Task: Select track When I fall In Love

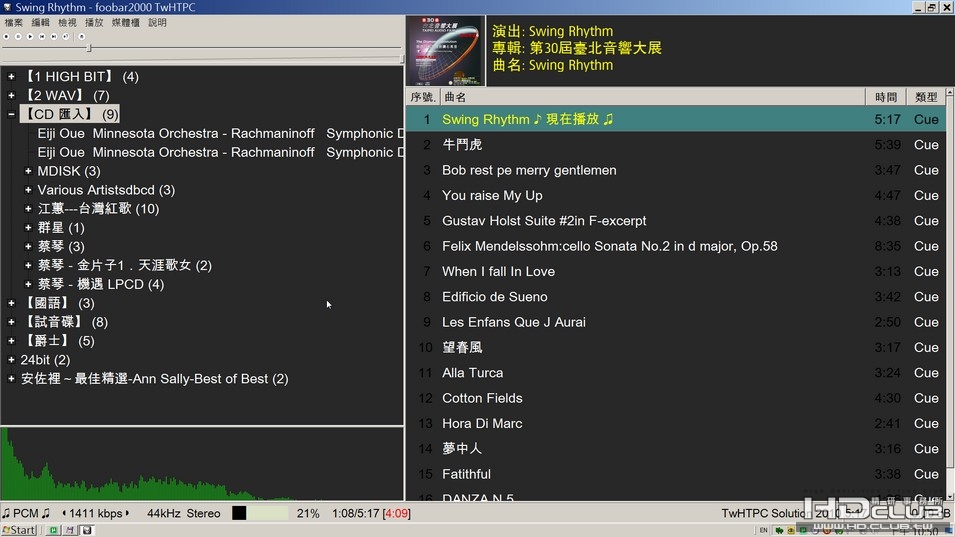Action: 676,272
